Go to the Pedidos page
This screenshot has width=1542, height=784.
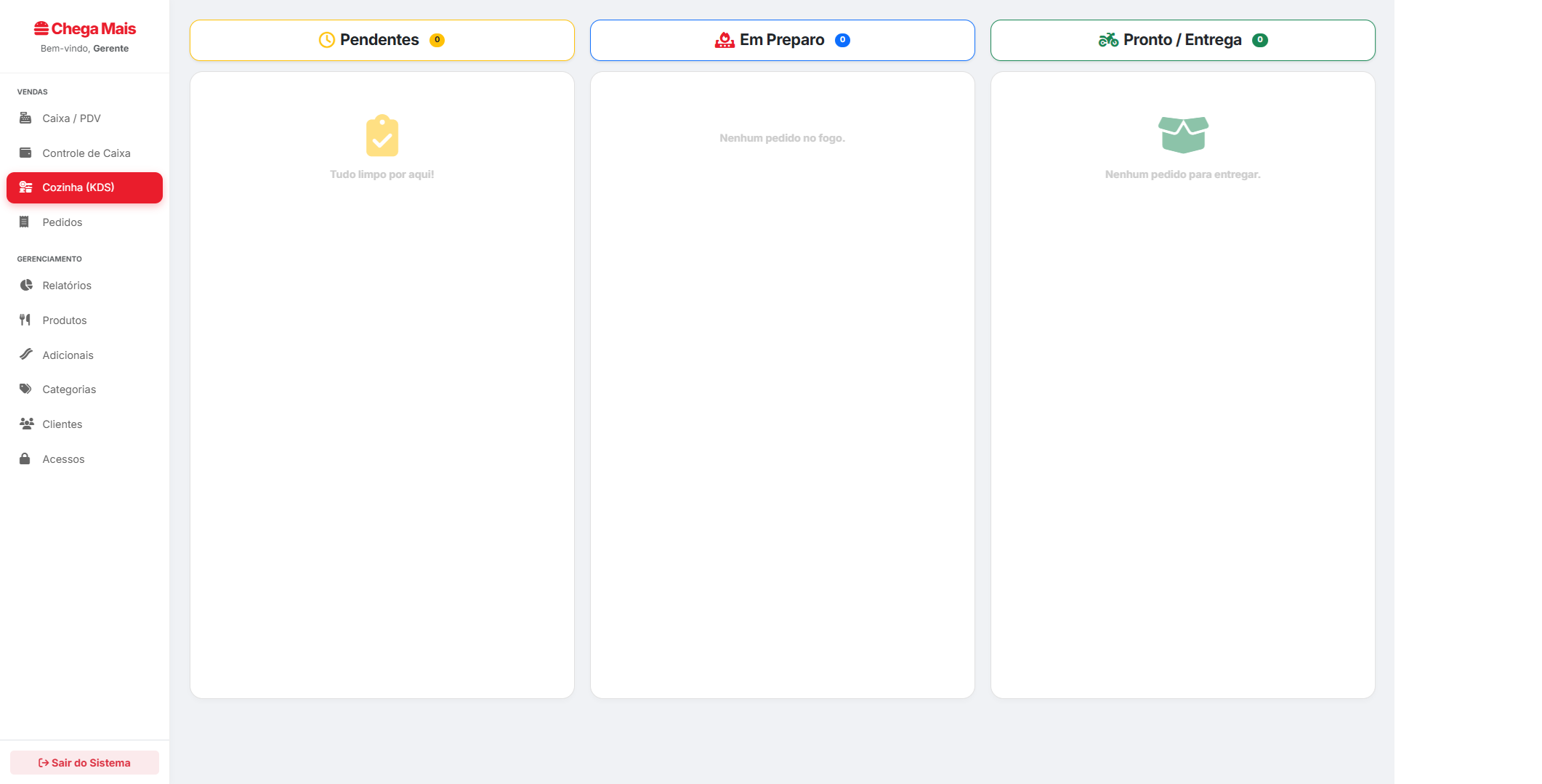(62, 222)
